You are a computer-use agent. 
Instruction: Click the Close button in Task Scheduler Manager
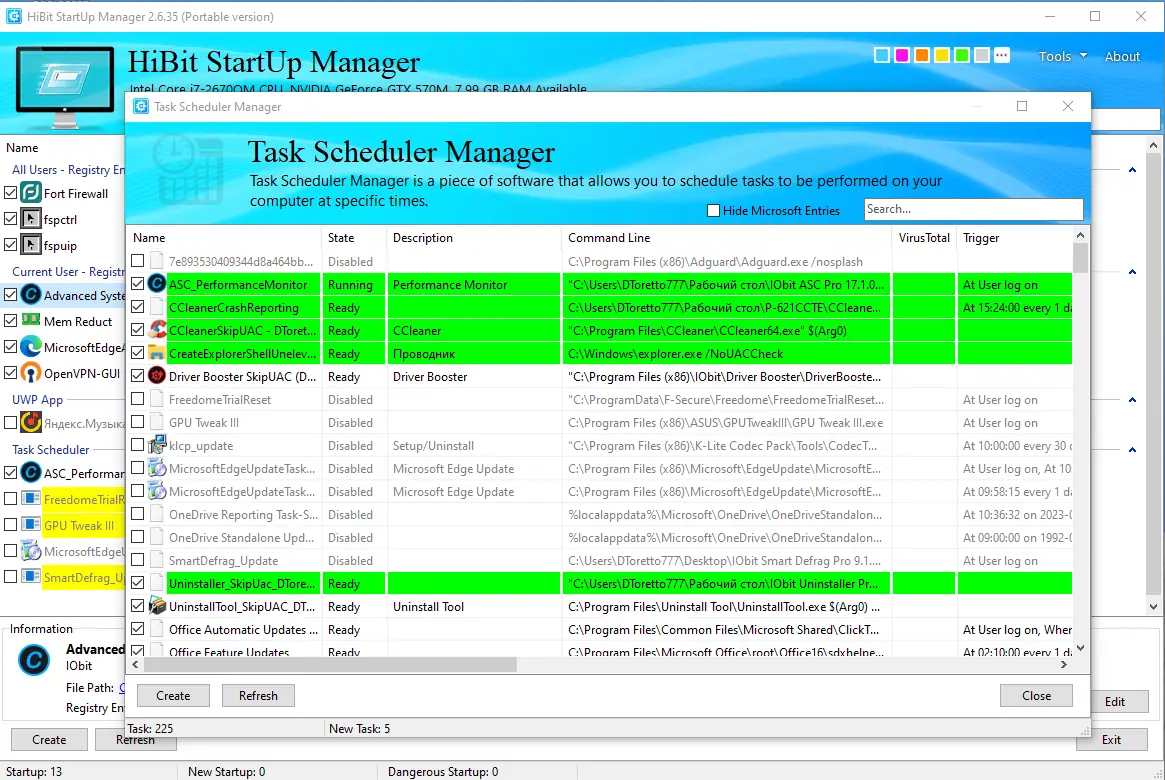[1036, 695]
